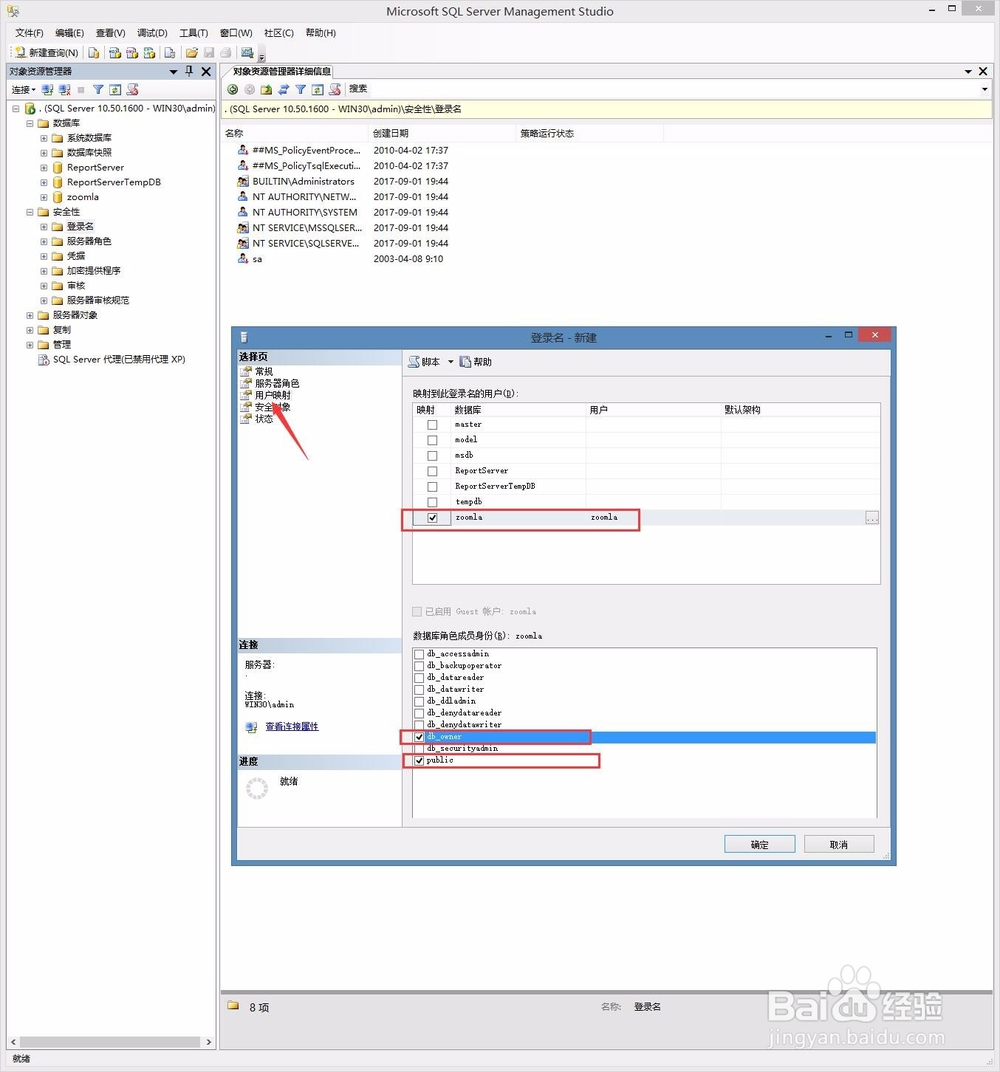Open the main toolbar overflow options arrow
The height and width of the screenshot is (1072, 1000).
(x=262, y=57)
